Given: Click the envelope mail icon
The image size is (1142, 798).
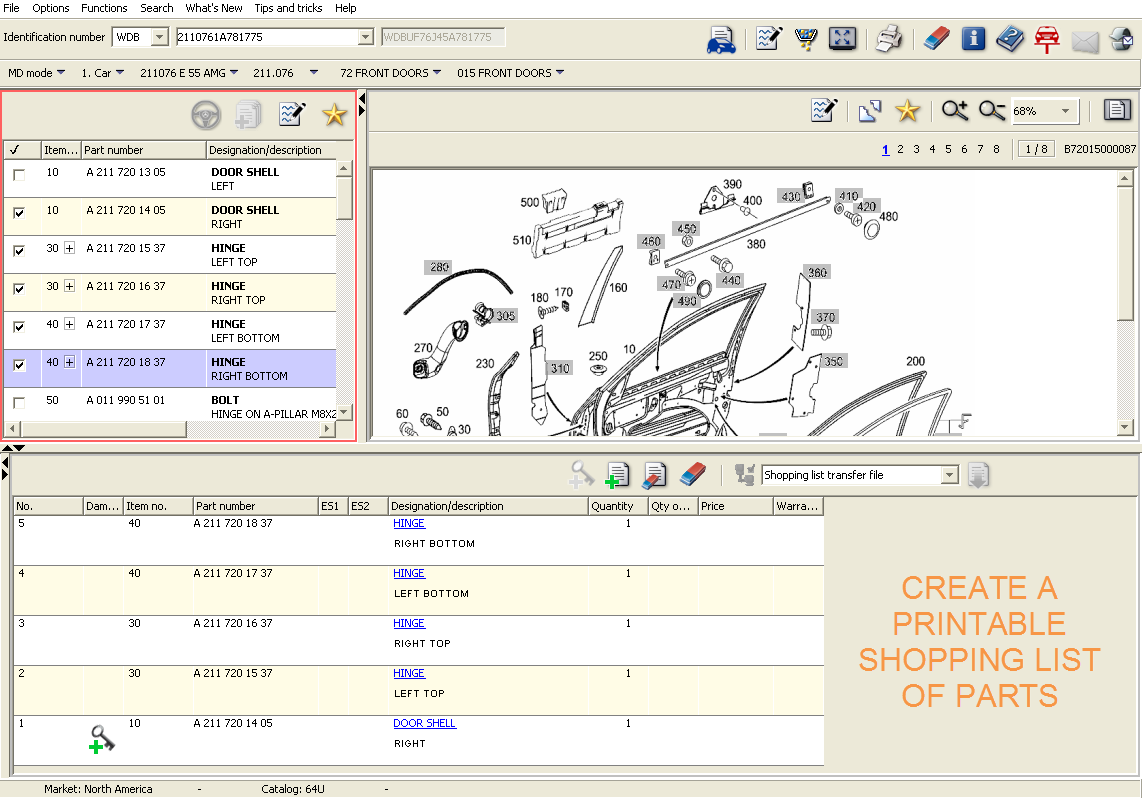Looking at the screenshot, I should (x=1084, y=41).
